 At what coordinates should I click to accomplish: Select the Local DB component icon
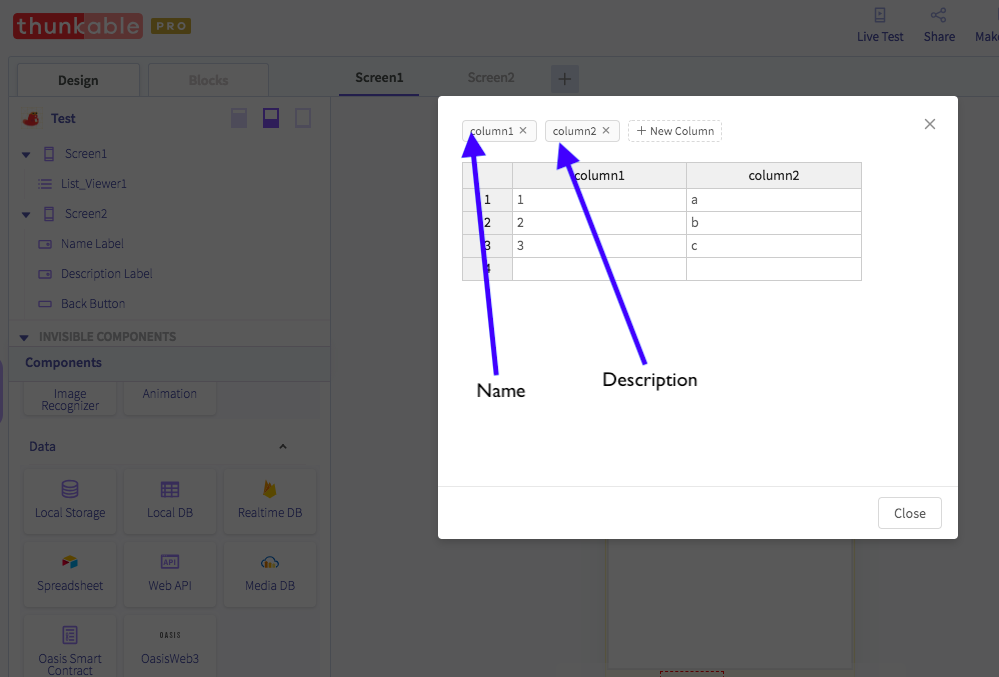[x=169, y=489]
